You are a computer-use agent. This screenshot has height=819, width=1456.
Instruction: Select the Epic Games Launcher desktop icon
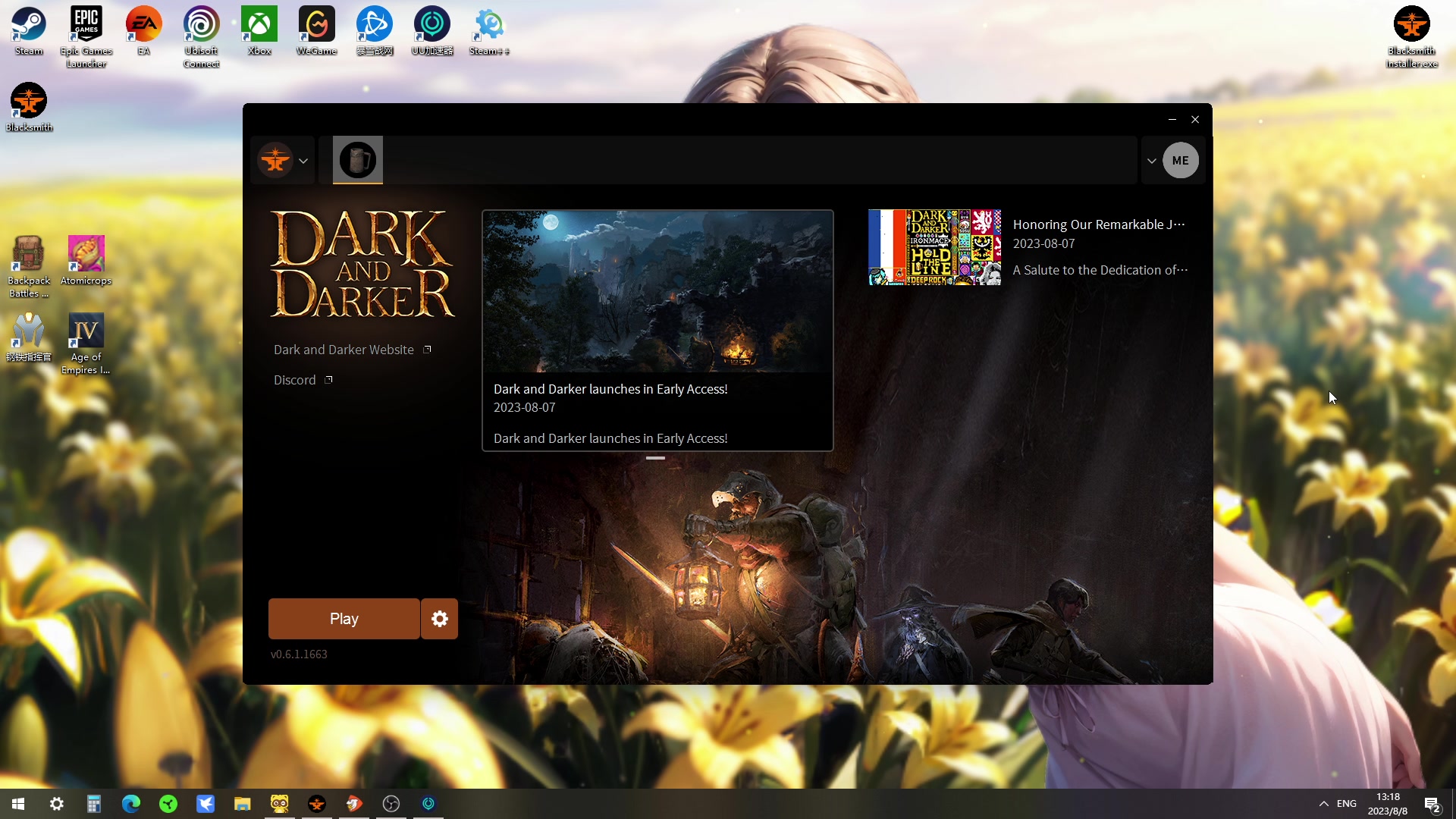pyautogui.click(x=86, y=37)
